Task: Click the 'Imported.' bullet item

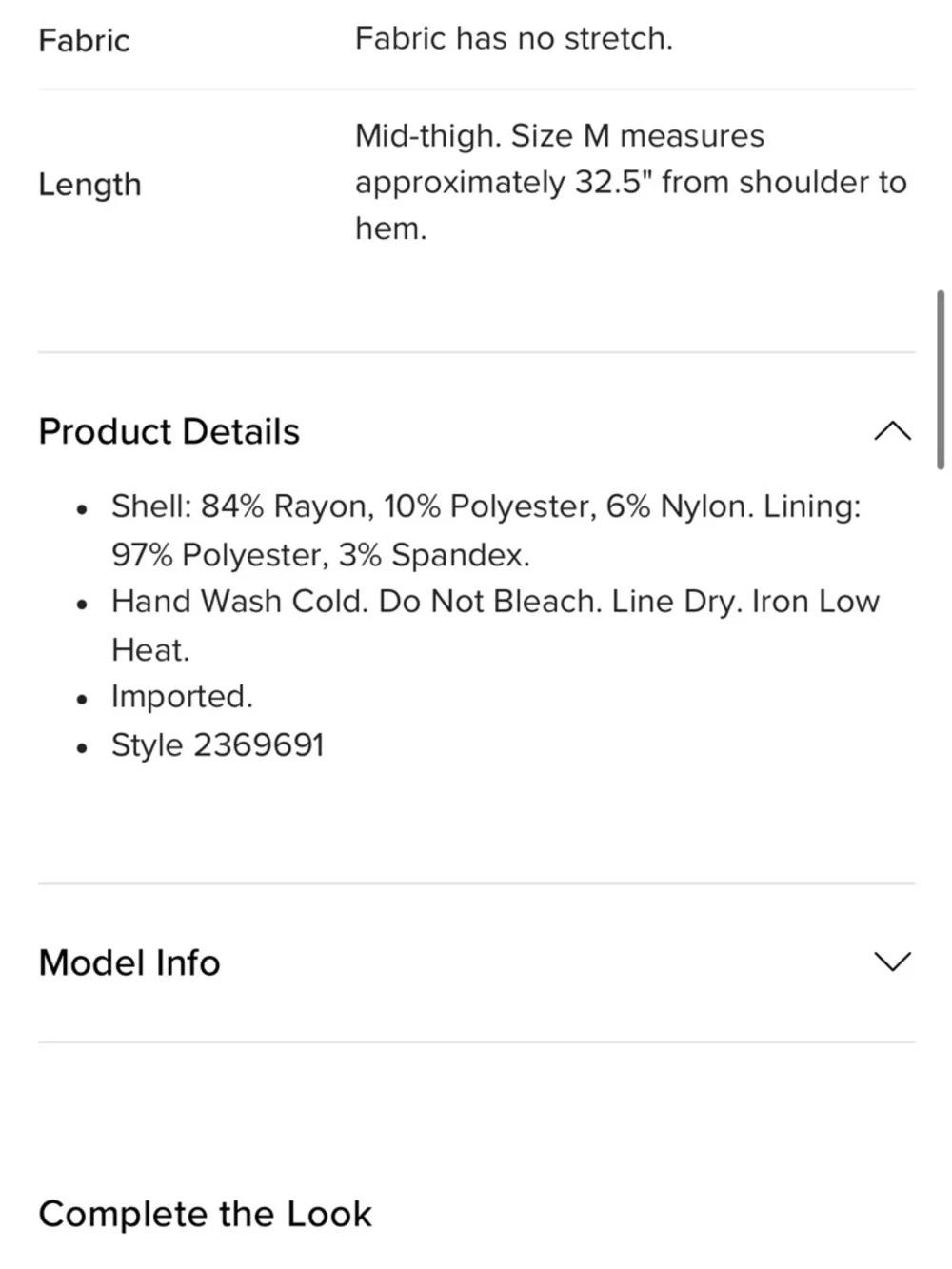Action: 182,696
